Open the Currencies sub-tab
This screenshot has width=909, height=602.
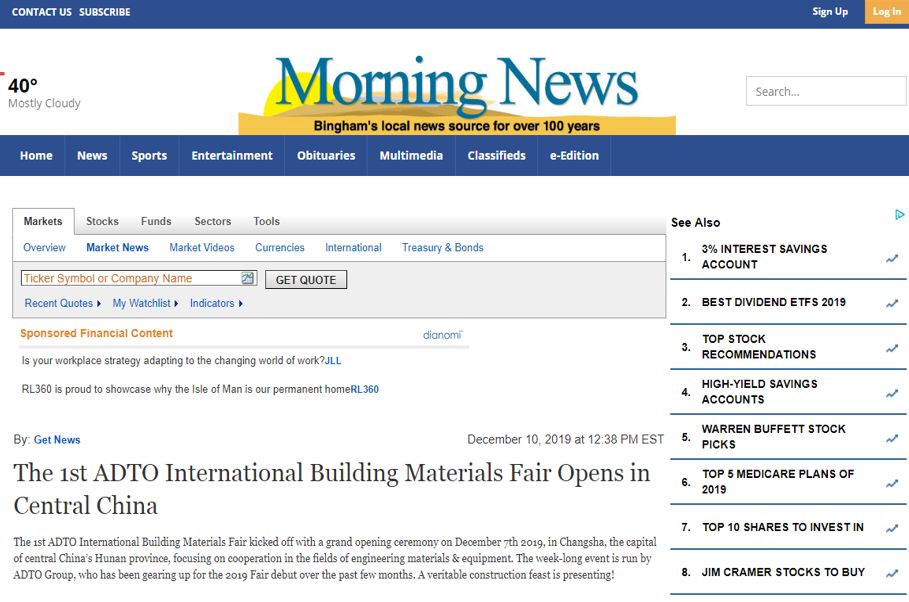click(x=279, y=248)
